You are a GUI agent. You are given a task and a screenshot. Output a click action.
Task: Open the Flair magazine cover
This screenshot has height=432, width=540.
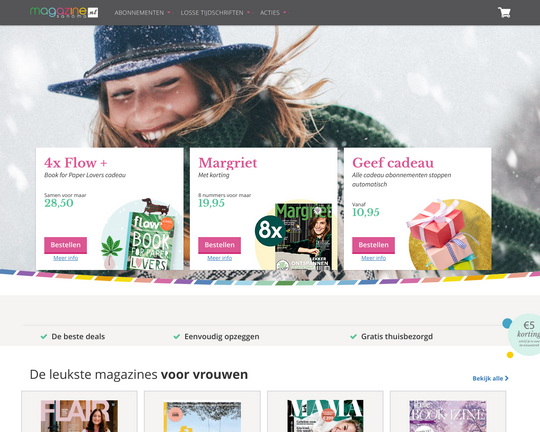(x=79, y=416)
